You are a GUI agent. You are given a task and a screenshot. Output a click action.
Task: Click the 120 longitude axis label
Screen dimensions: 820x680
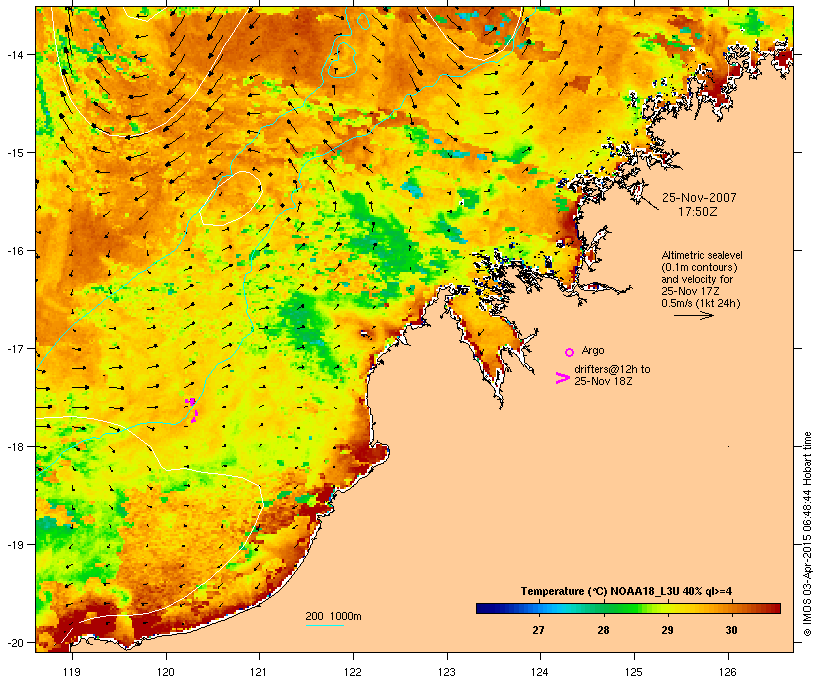click(166, 672)
